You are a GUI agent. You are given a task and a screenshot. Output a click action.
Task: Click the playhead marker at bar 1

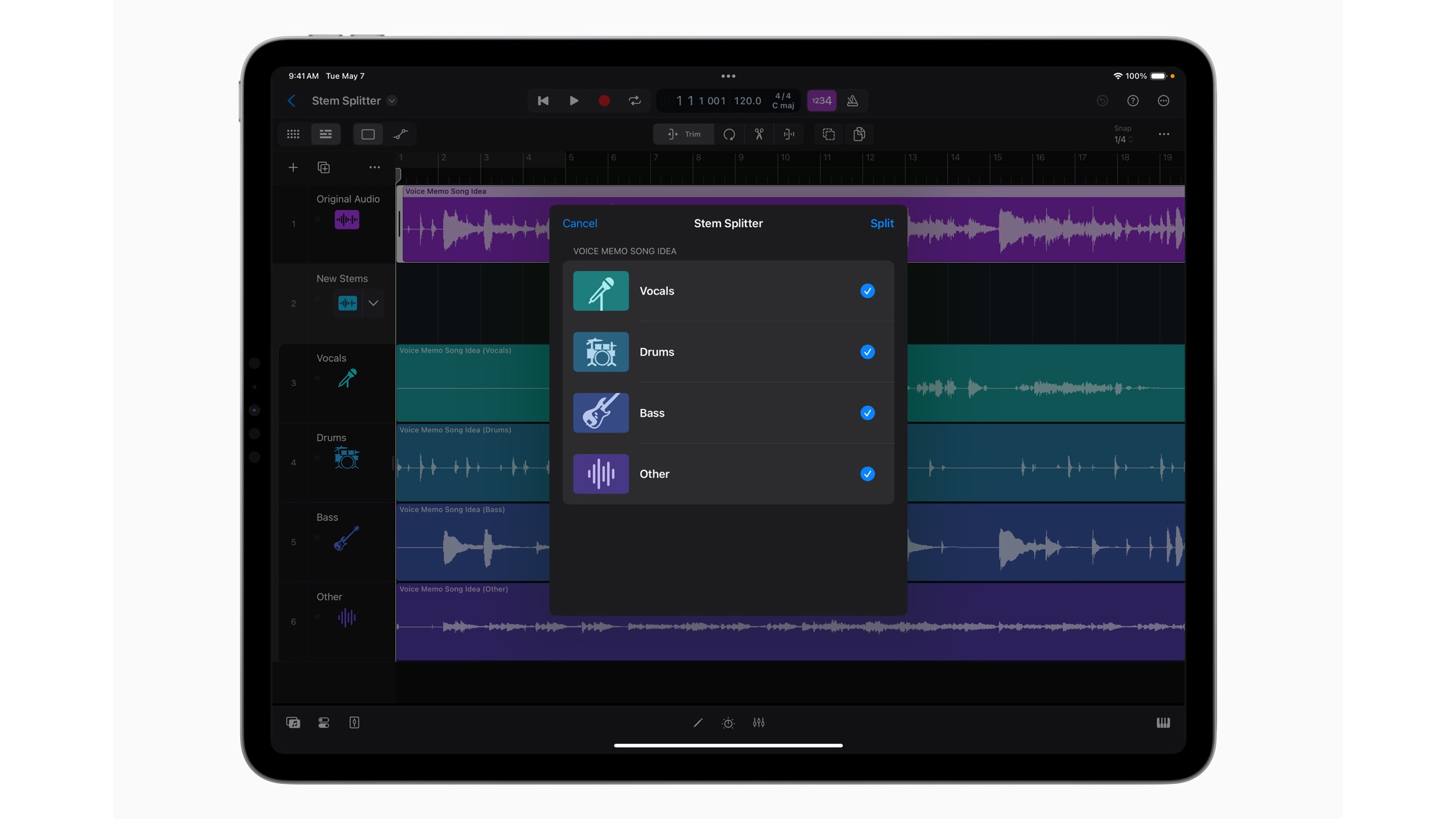coord(398,176)
